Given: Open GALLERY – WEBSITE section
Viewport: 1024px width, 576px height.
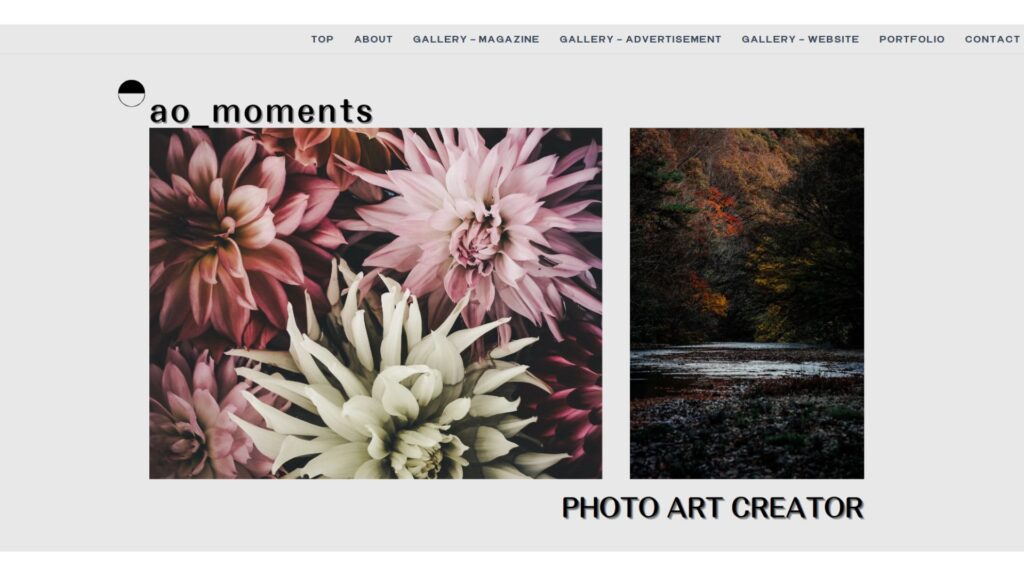Looking at the screenshot, I should 800,39.
